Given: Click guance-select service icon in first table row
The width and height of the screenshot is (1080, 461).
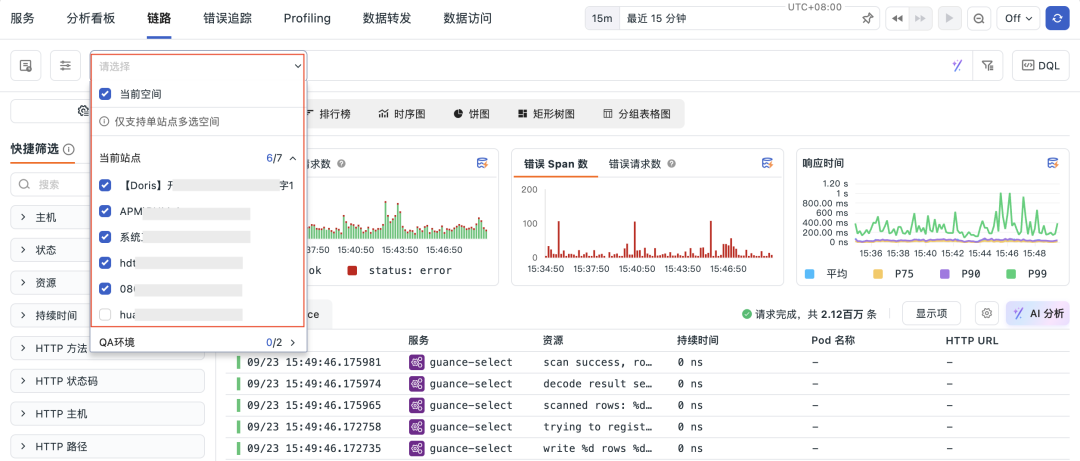Looking at the screenshot, I should 416,362.
